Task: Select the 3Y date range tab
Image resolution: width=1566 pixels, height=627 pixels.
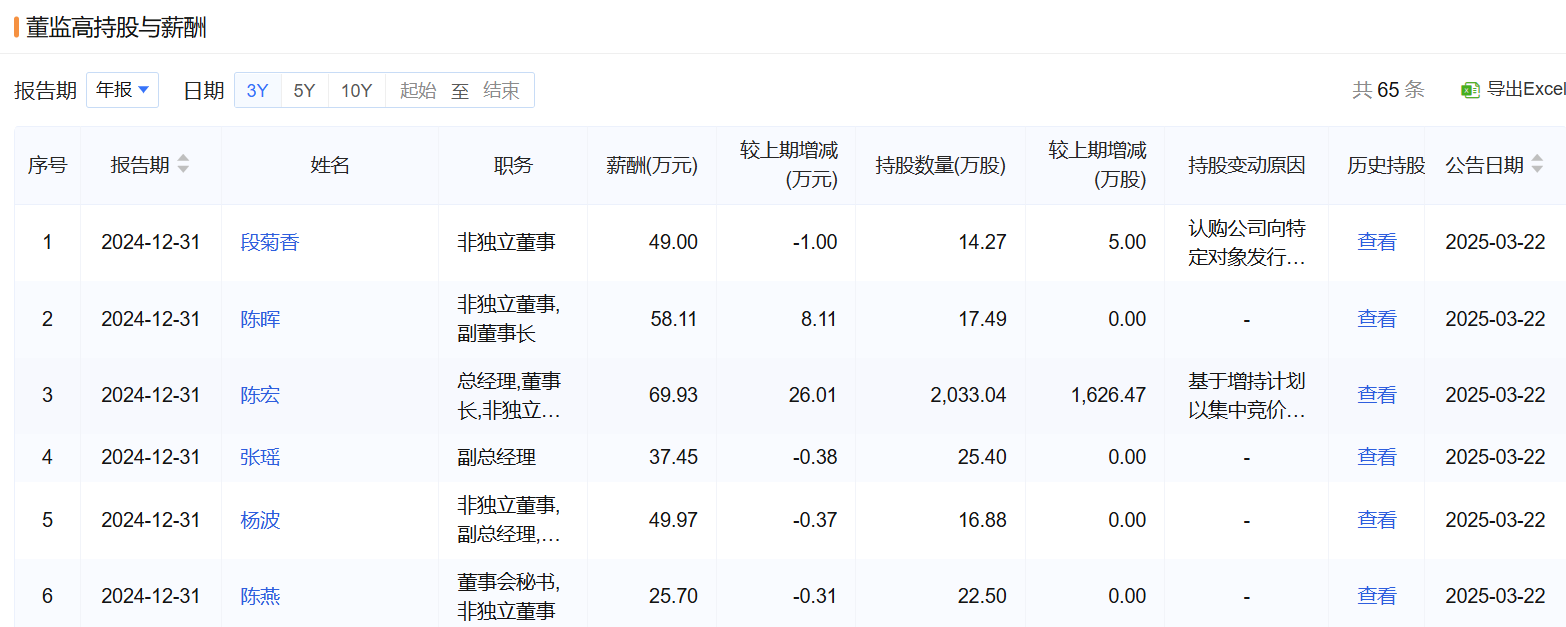Action: click(x=258, y=90)
